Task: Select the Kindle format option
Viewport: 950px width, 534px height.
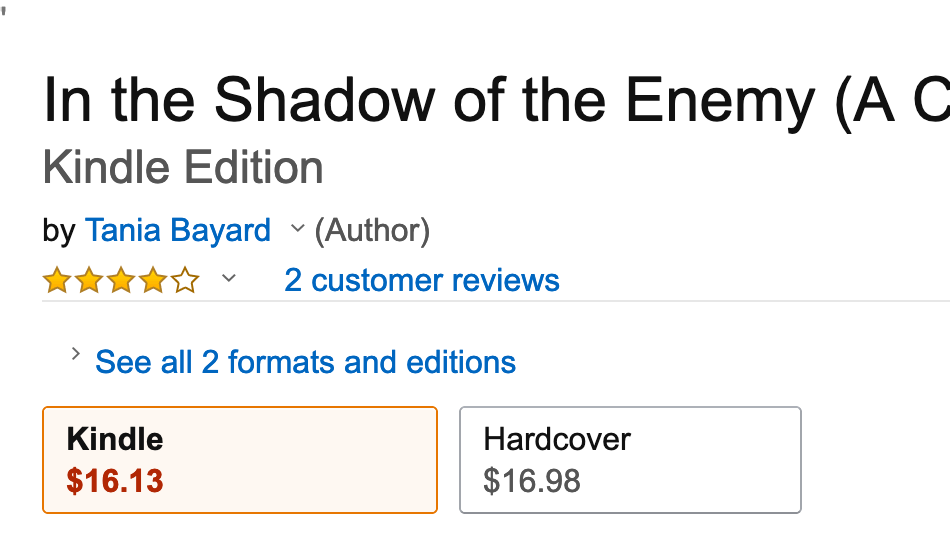Action: (239, 459)
